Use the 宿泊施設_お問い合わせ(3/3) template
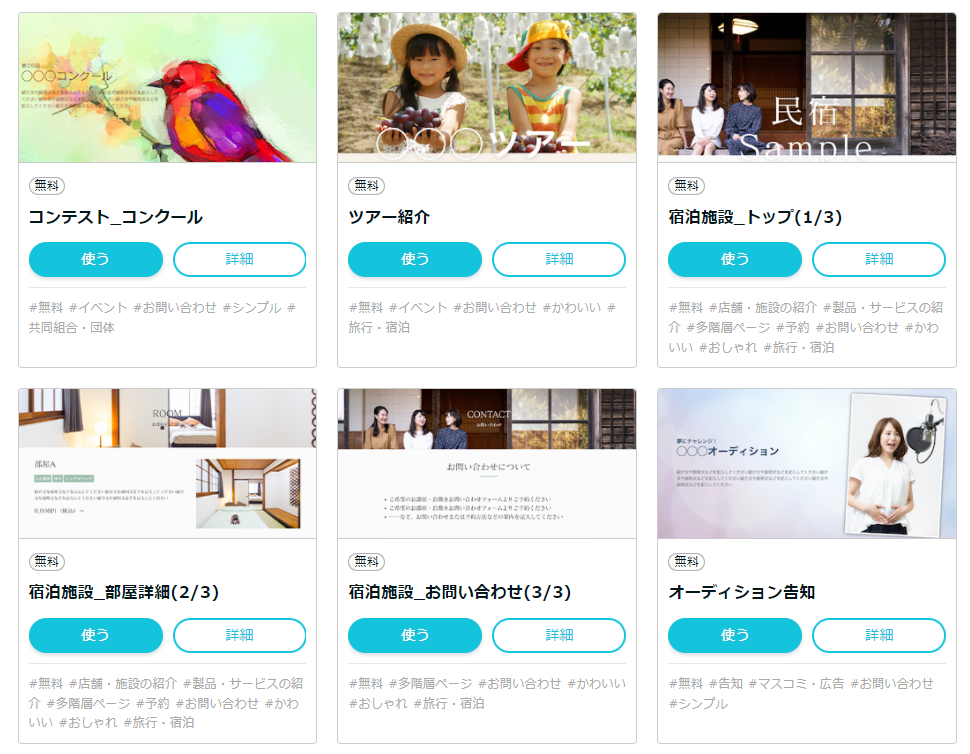 coord(415,635)
